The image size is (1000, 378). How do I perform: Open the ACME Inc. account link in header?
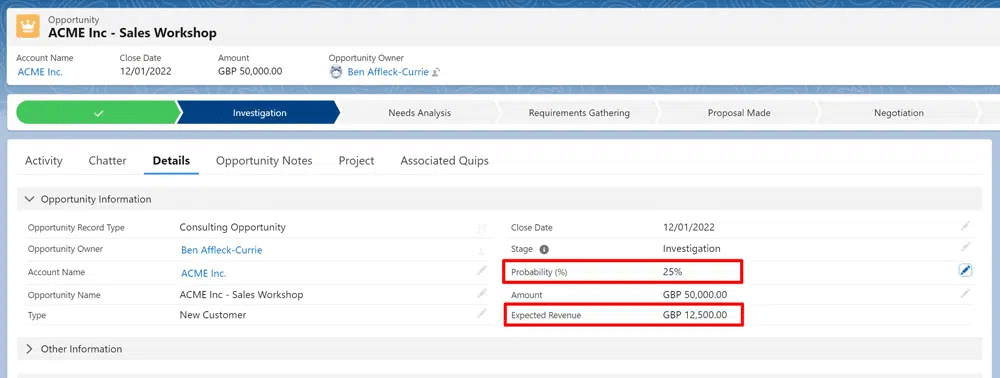[x=40, y=72]
